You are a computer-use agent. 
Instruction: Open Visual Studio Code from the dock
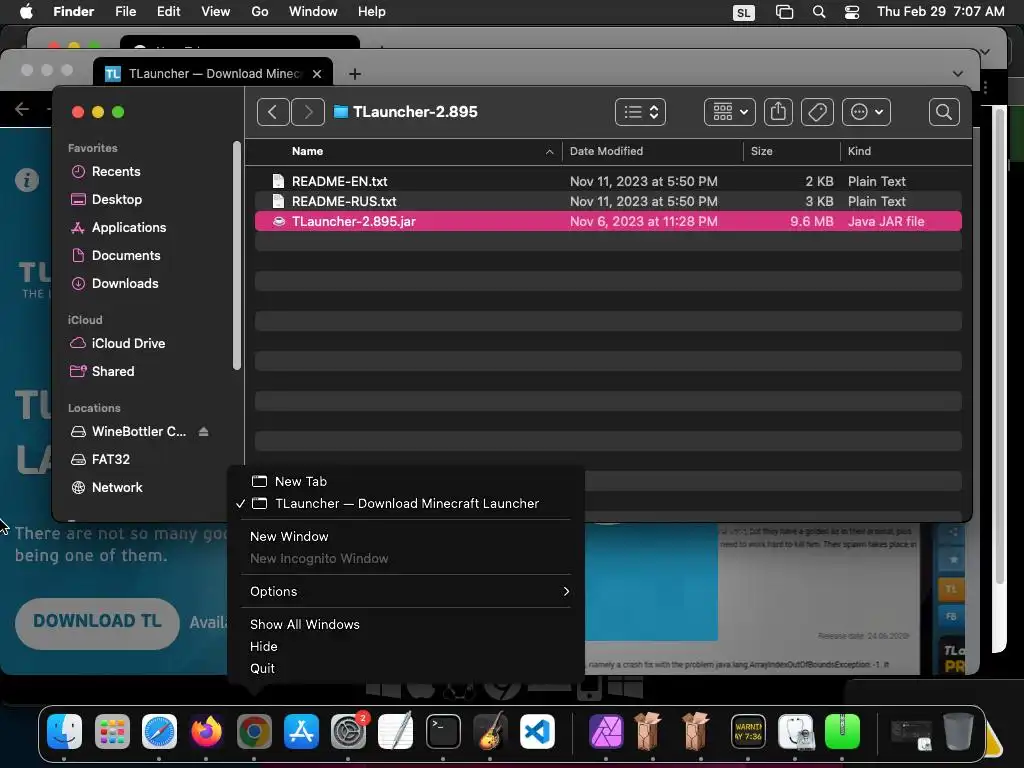537,731
